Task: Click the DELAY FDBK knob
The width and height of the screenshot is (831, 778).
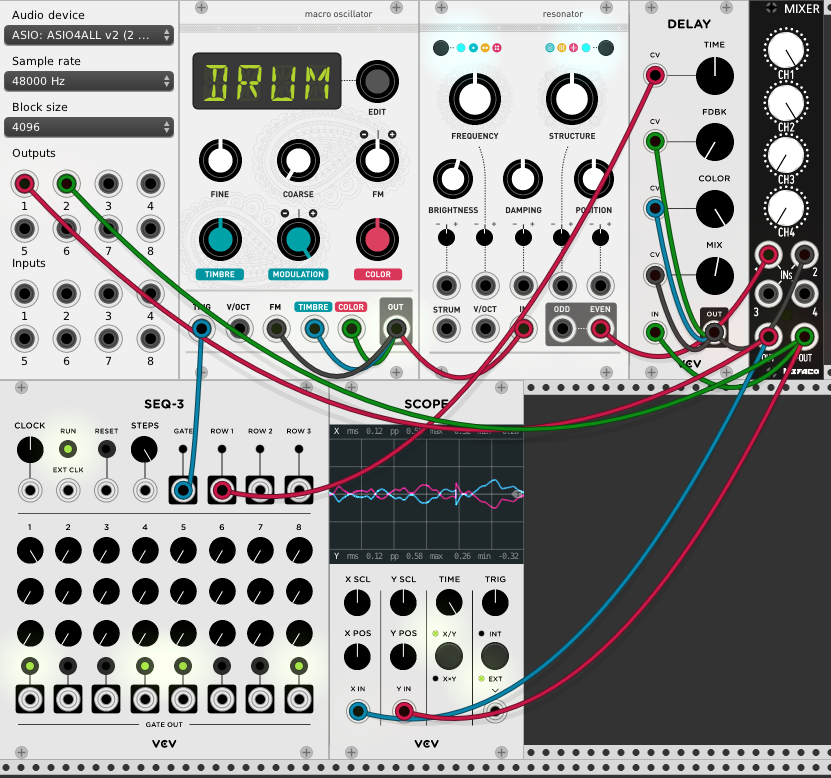Action: [x=714, y=142]
